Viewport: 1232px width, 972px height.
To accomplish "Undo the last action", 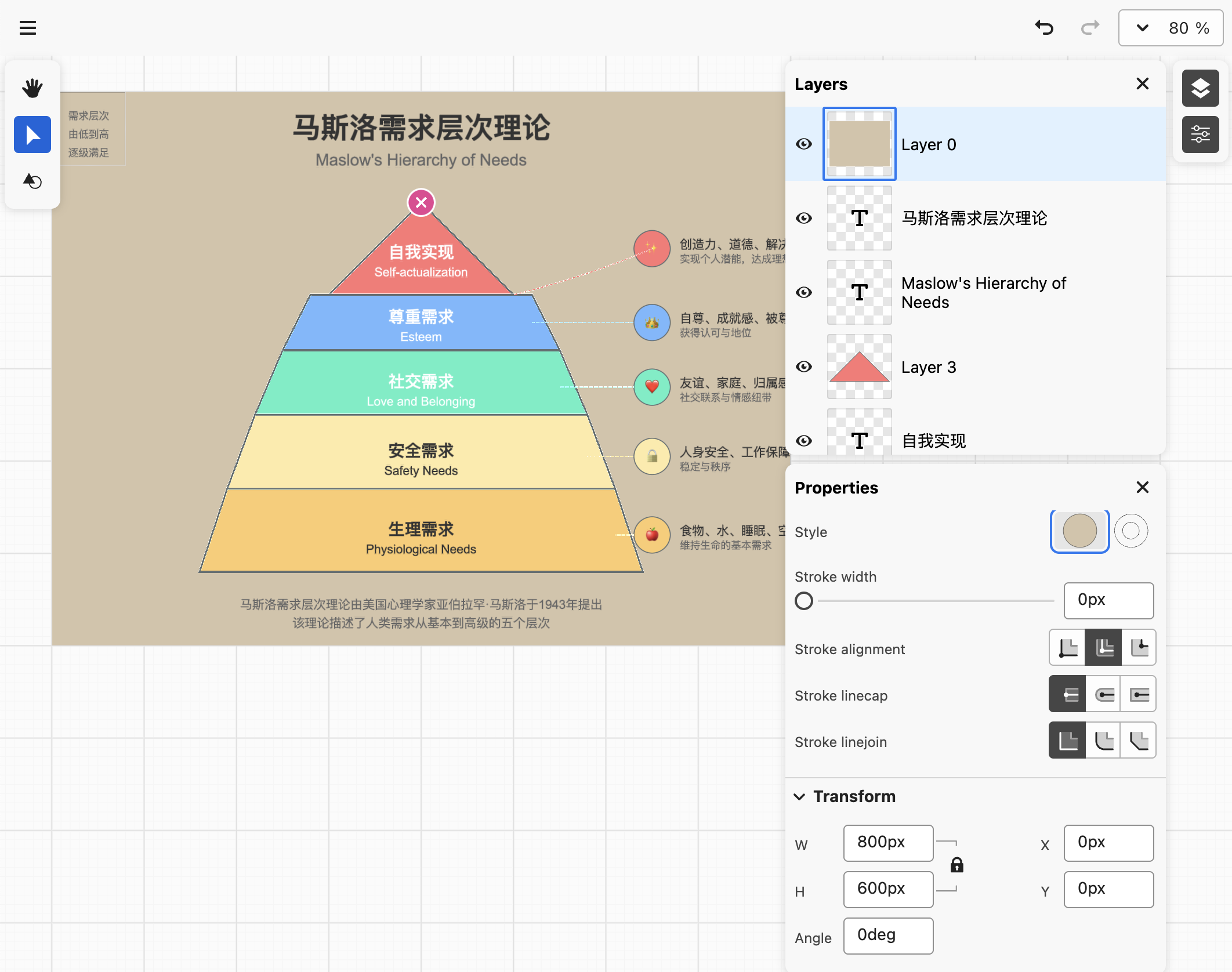I will [1044, 28].
